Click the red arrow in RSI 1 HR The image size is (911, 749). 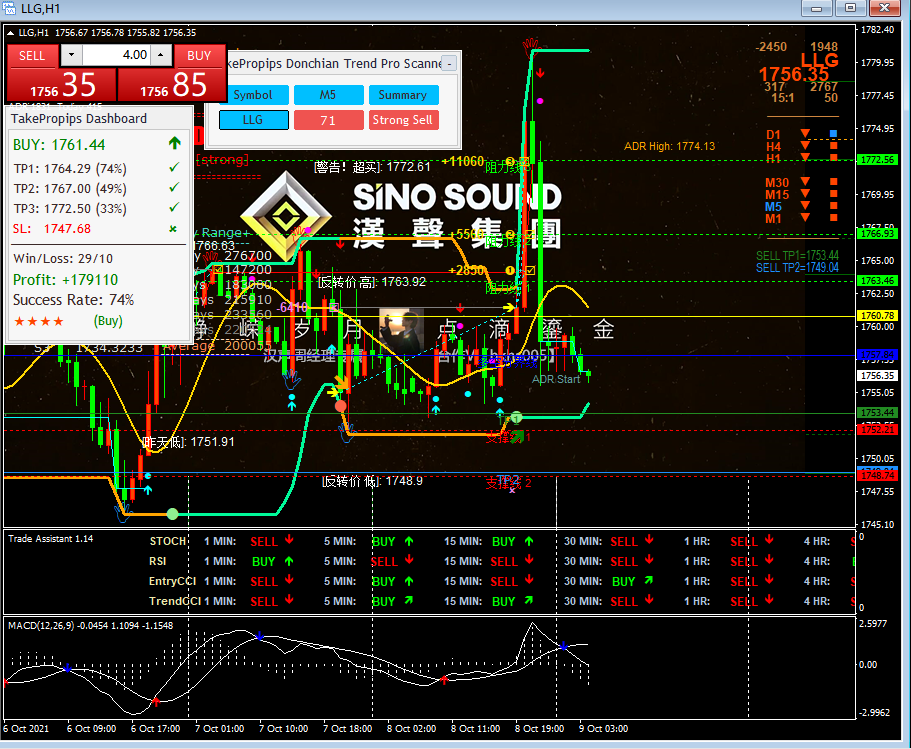pyautogui.click(x=769, y=560)
